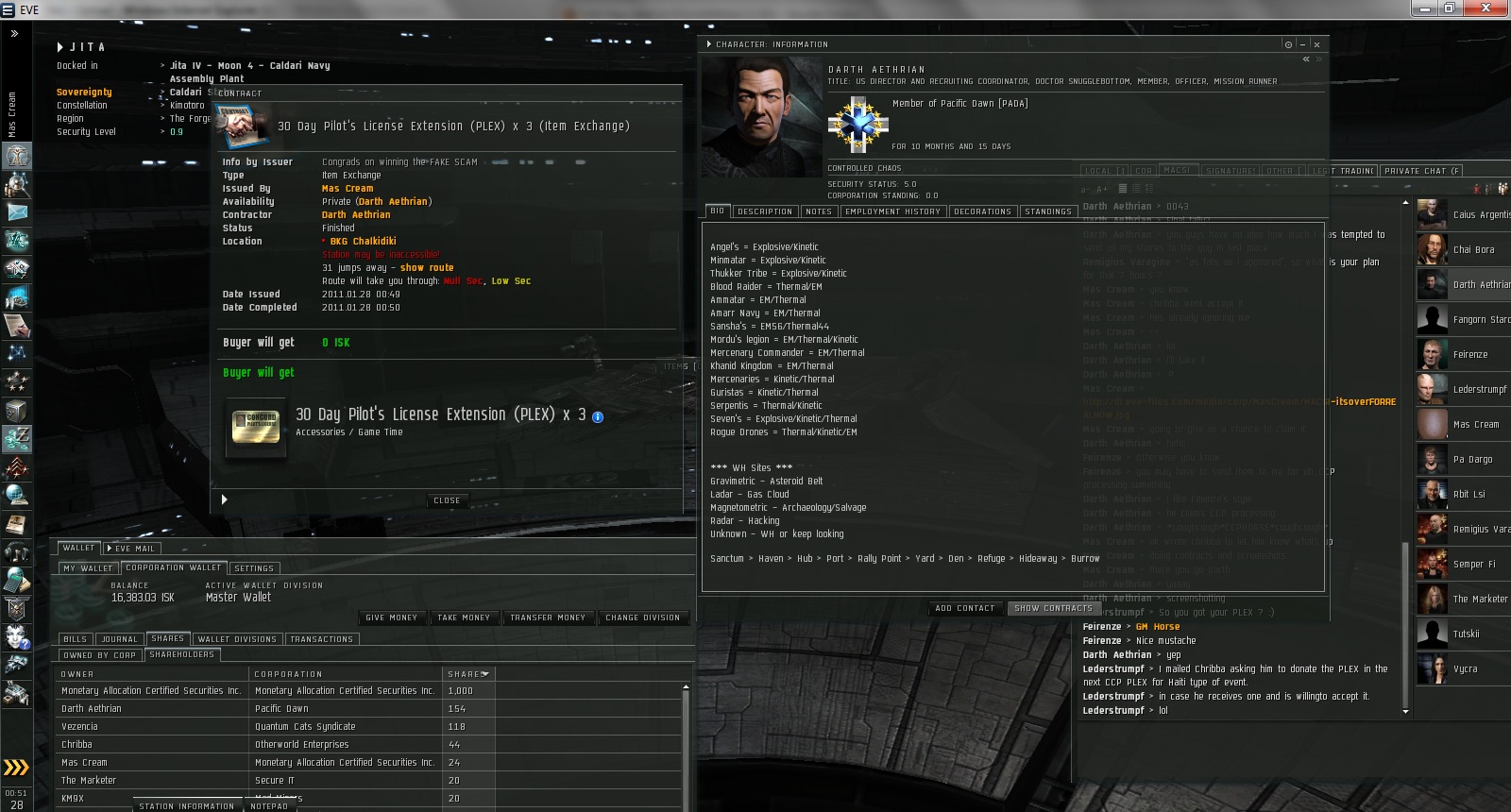The width and height of the screenshot is (1511, 812).
Task: Open People & Places from the Neocom
Action: pos(17,184)
